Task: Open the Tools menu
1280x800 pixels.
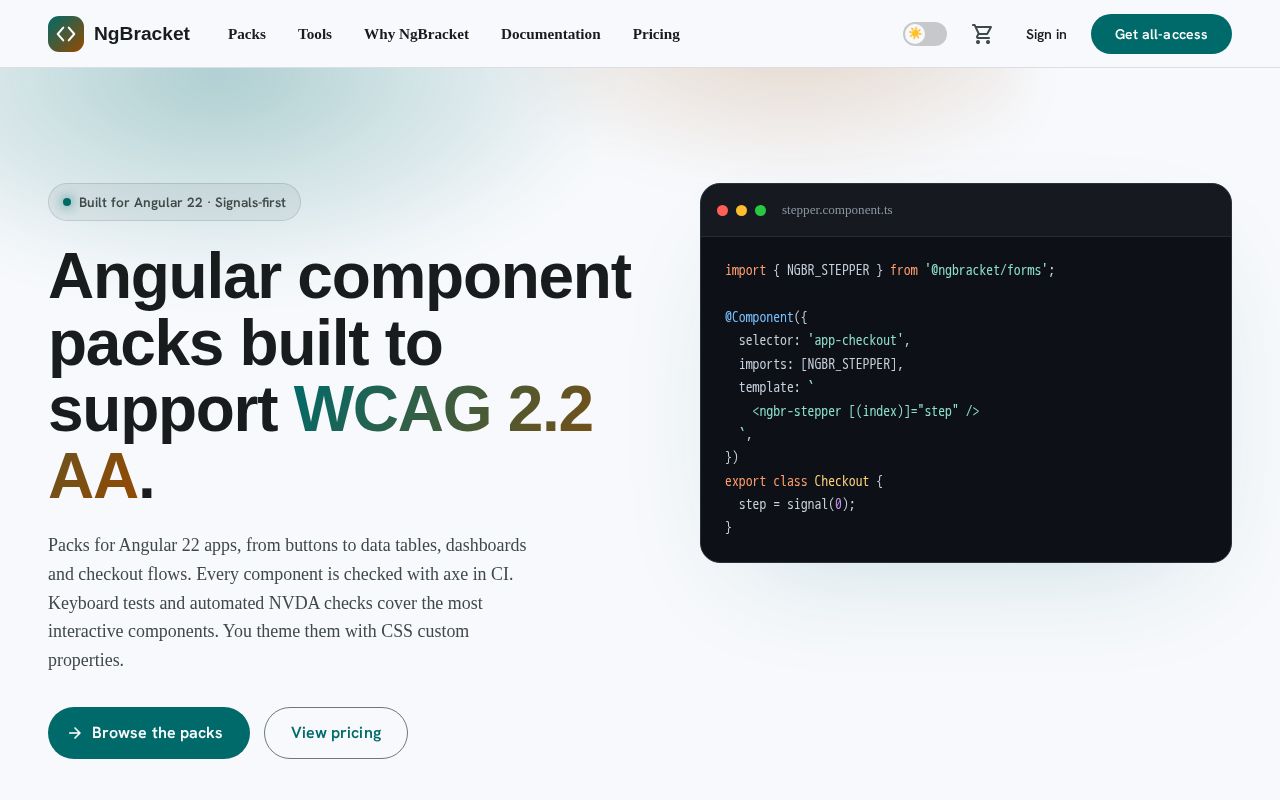Action: pyautogui.click(x=315, y=34)
